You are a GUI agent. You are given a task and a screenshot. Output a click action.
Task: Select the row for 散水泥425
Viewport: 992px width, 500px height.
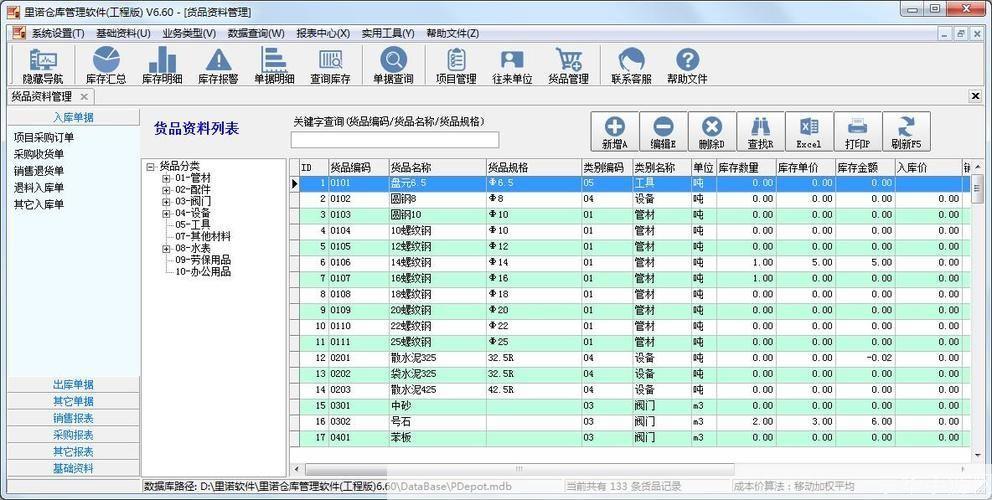click(631, 390)
